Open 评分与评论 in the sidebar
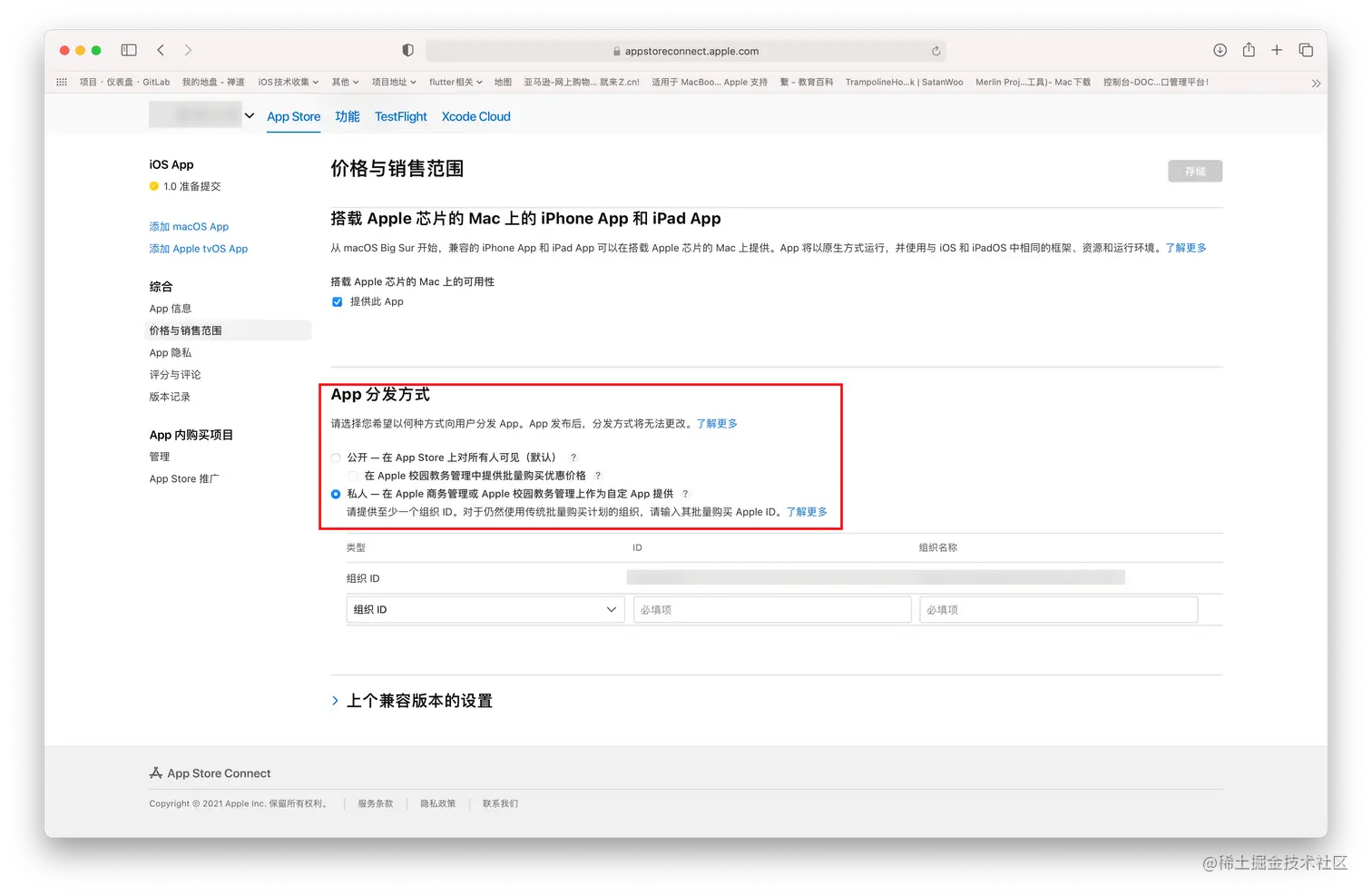This screenshot has height=896, width=1372. pos(175,375)
